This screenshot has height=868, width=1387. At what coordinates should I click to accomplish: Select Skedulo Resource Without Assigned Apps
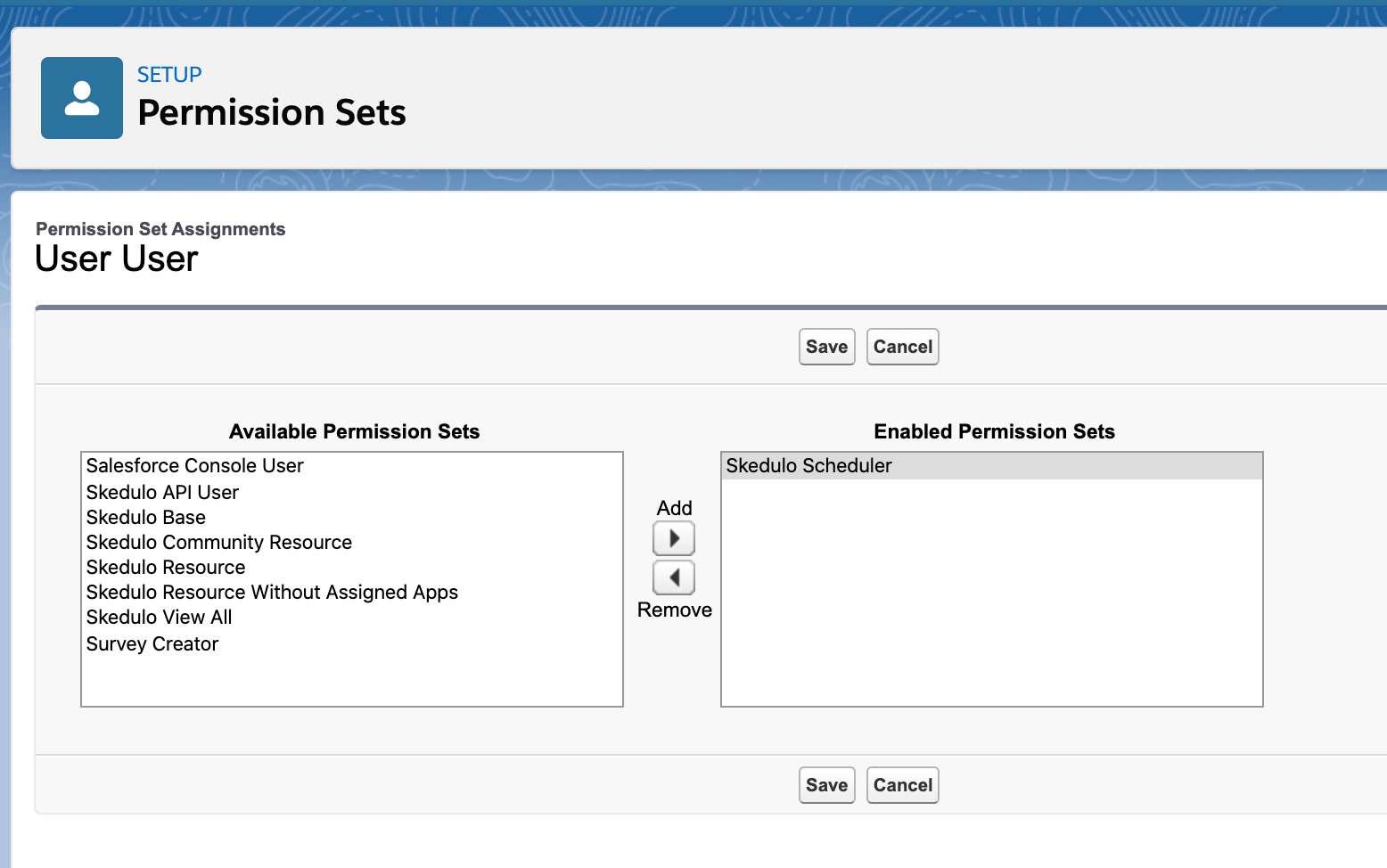pyautogui.click(x=272, y=592)
